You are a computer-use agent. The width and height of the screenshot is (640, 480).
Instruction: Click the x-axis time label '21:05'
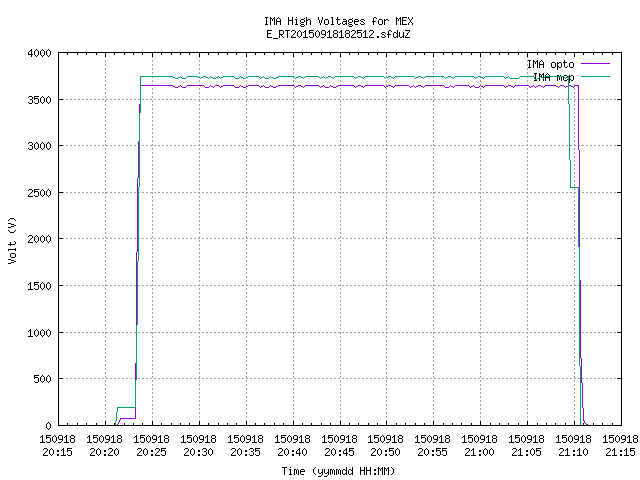527,452
